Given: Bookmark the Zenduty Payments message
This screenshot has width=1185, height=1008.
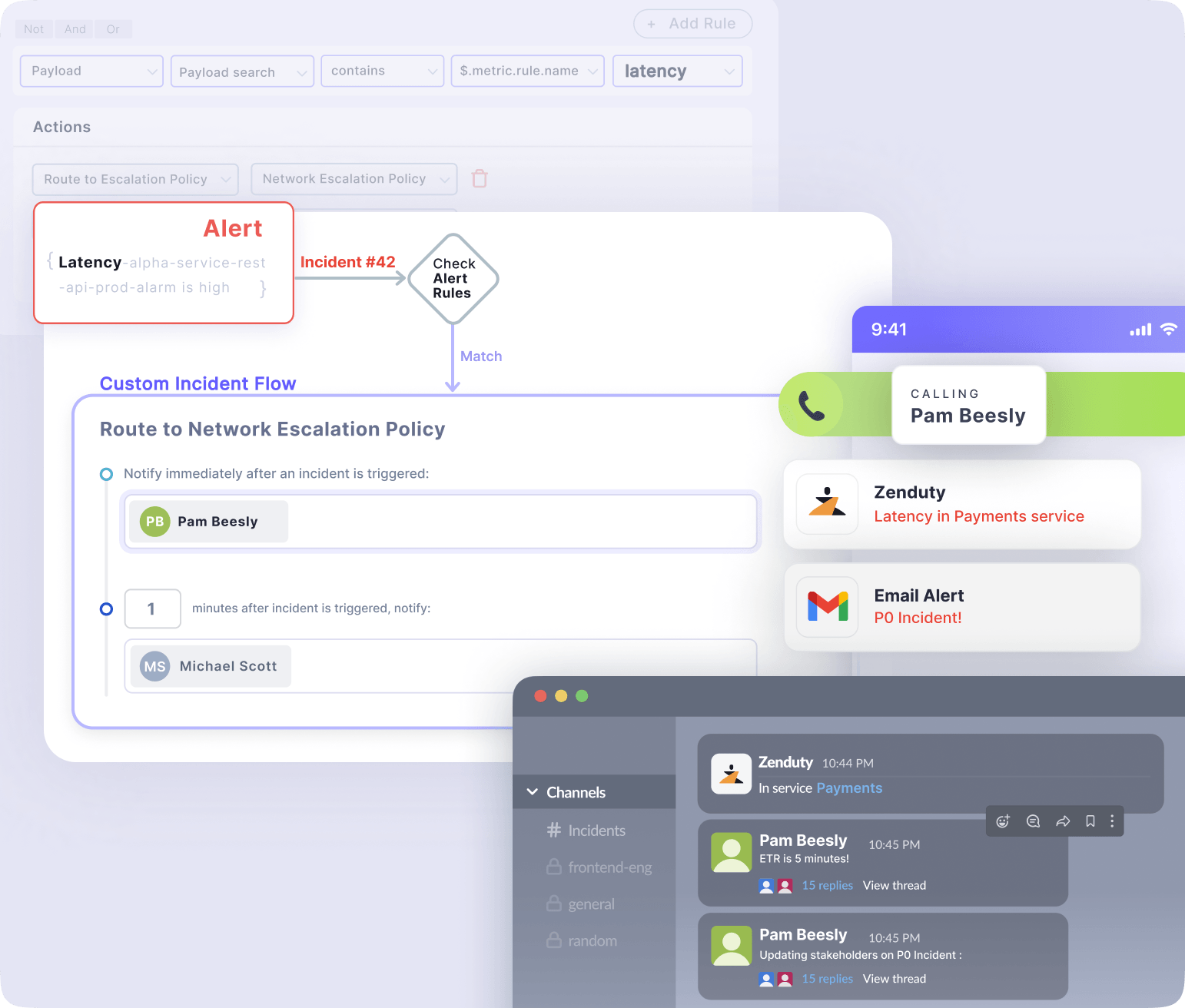Looking at the screenshot, I should [1090, 821].
